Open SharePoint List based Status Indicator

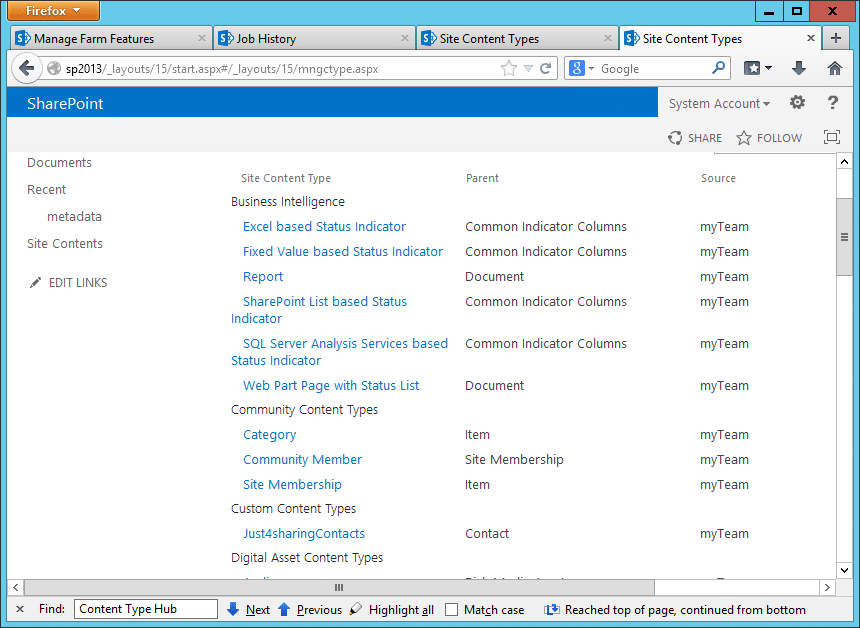pos(325,302)
